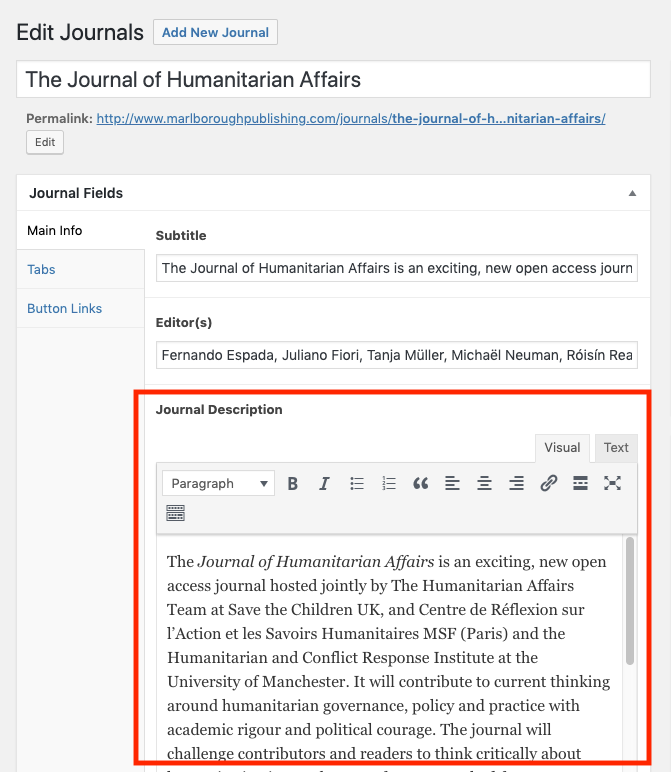Insert a numbered list

[x=388, y=483]
